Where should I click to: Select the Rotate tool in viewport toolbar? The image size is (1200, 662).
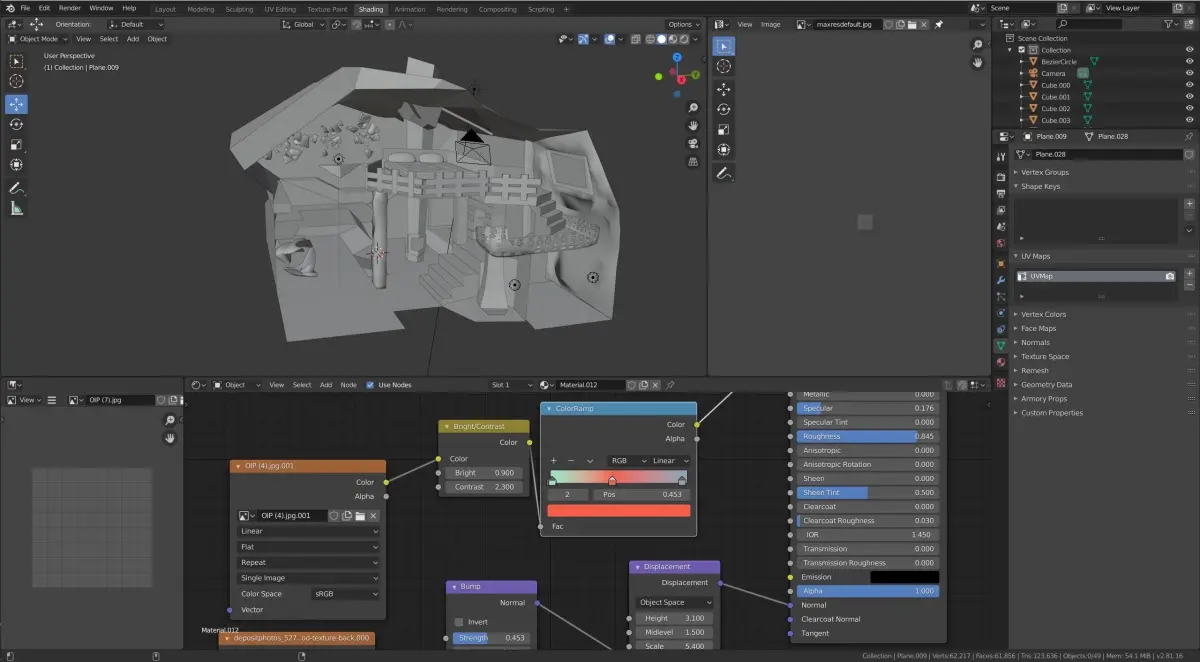tap(16, 124)
